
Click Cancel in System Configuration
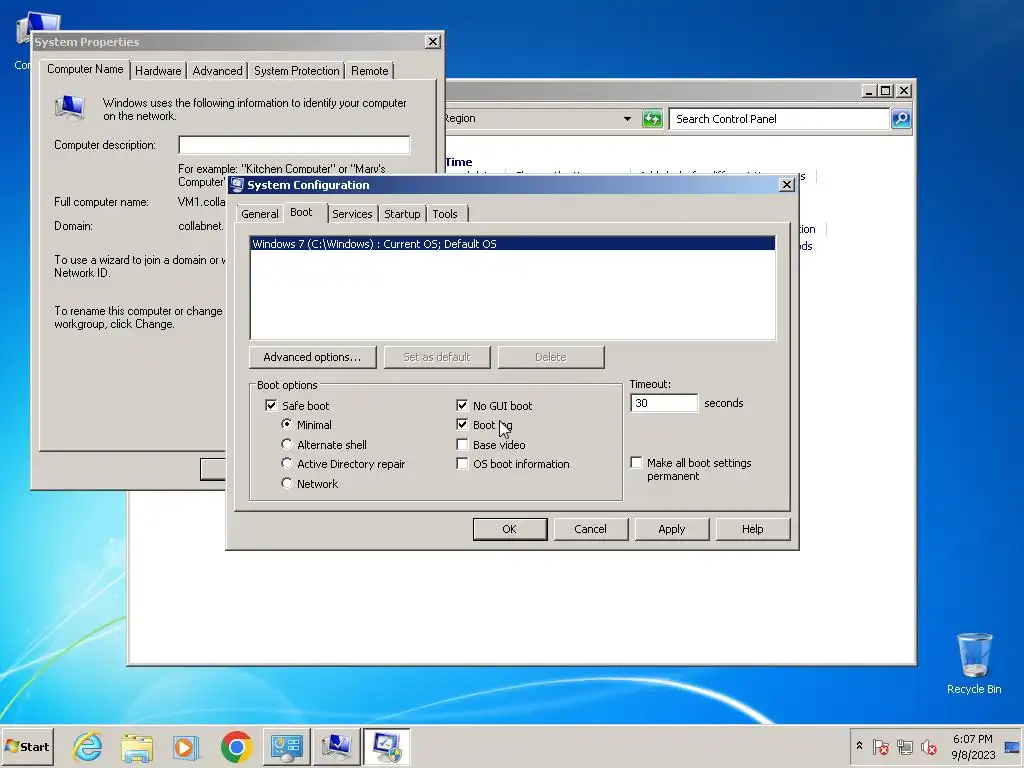pyautogui.click(x=590, y=529)
